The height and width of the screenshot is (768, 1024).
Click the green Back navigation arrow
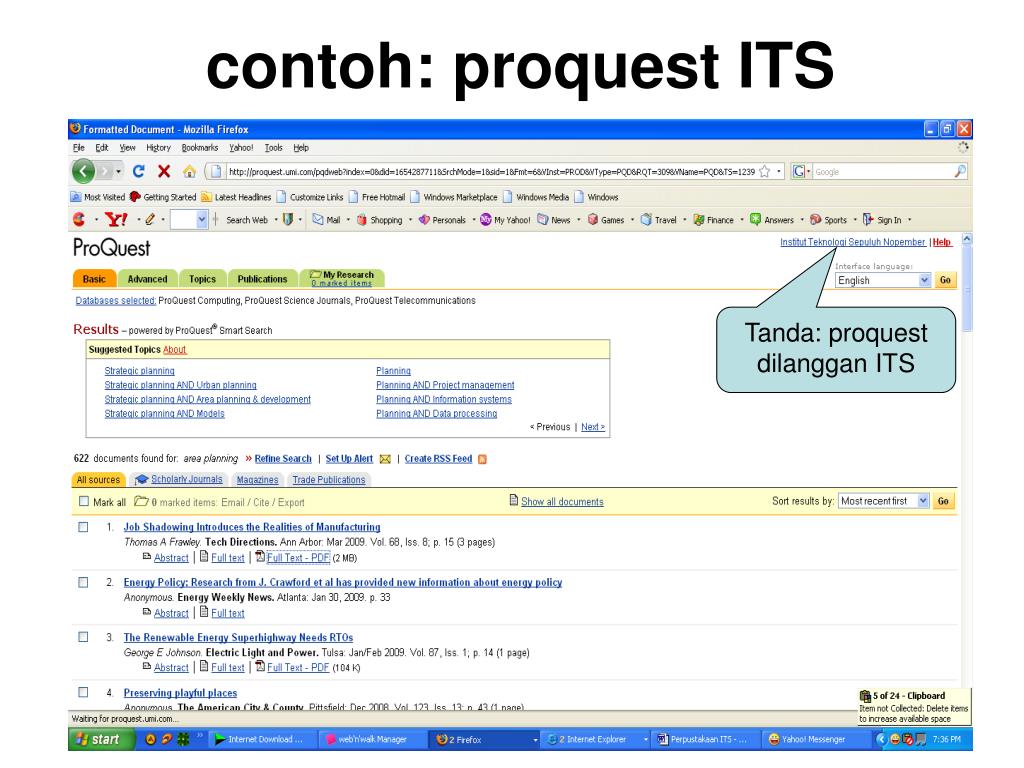[84, 172]
